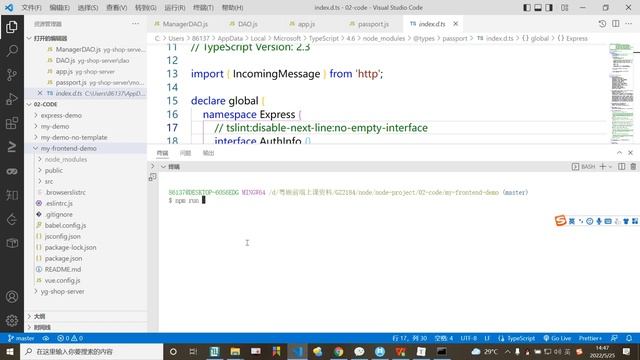Open the timeline history icon in editor toolbar
The image size is (640, 360).
point(602,24)
